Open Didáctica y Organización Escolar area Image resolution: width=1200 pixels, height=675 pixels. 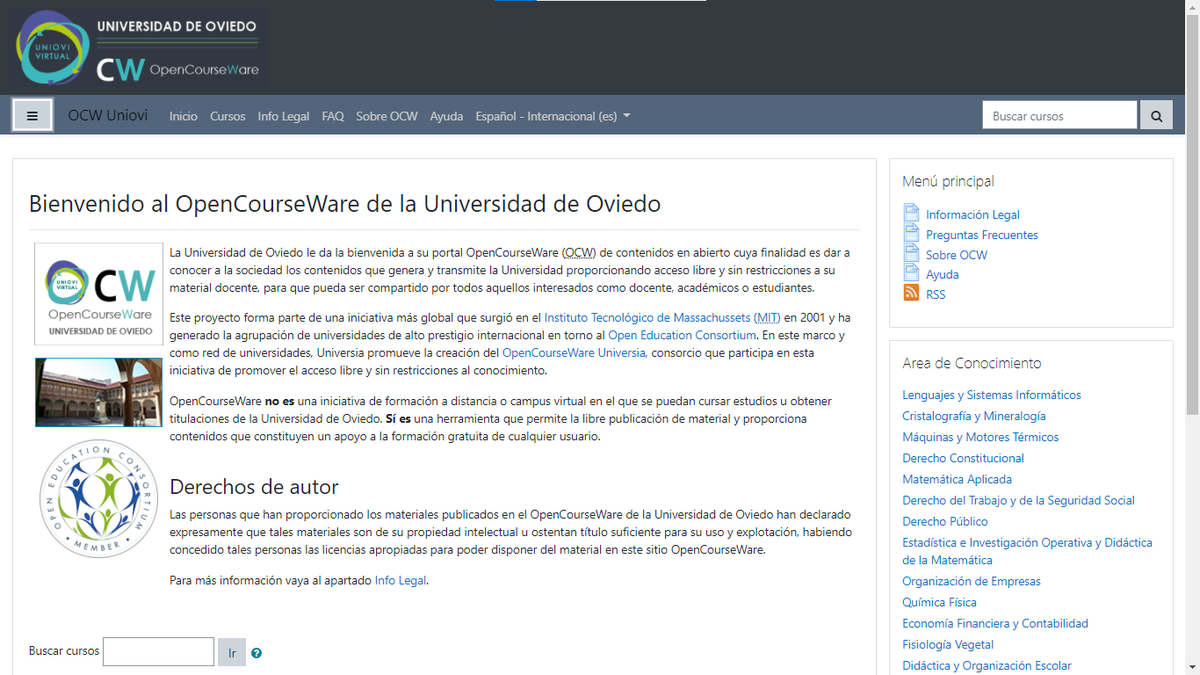(x=987, y=665)
